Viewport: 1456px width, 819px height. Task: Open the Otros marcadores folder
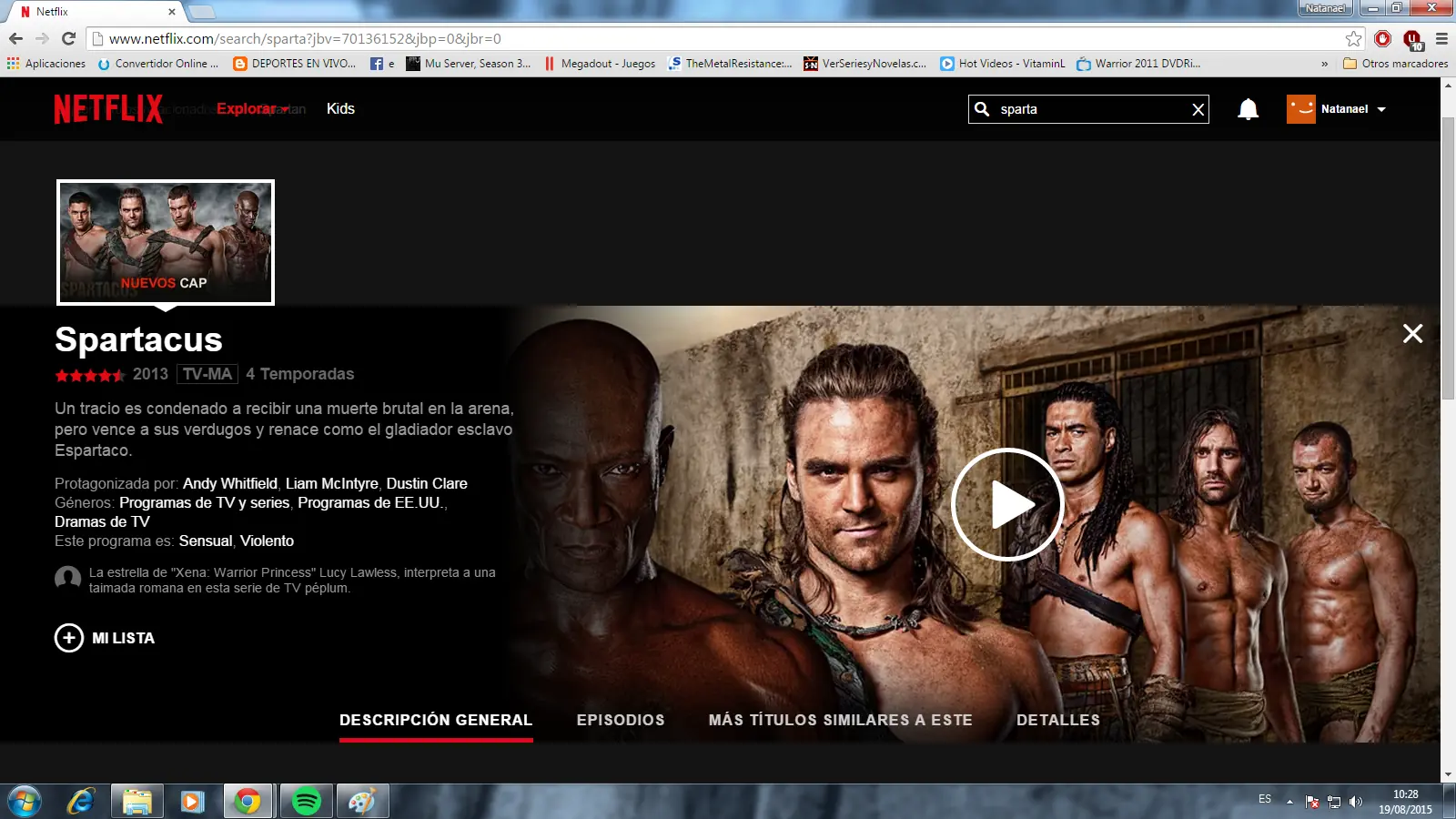(x=1395, y=64)
